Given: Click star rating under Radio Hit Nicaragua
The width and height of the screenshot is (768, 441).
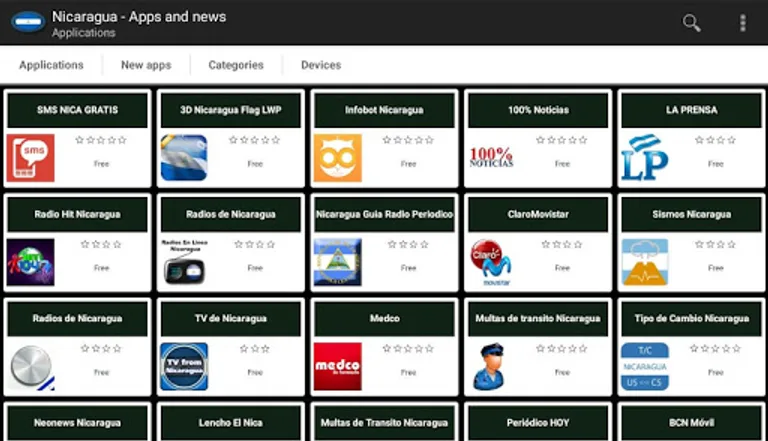Looking at the screenshot, I should pos(101,244).
